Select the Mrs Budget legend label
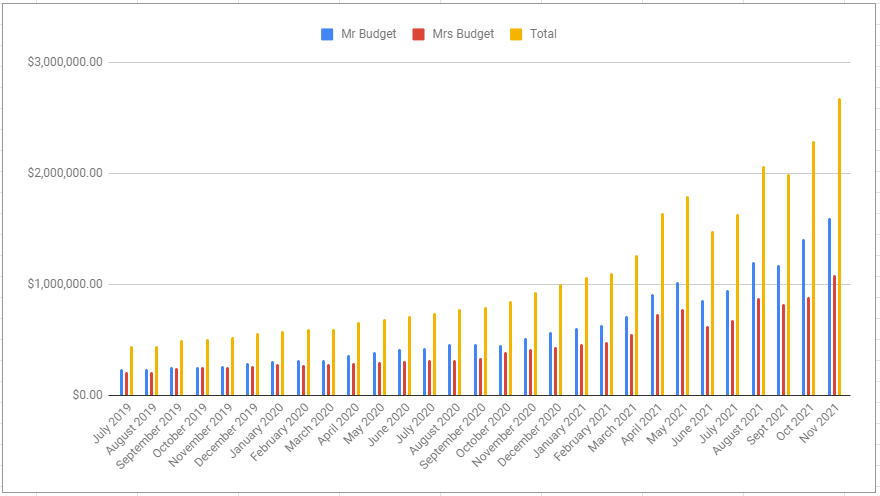The image size is (880, 496). click(x=465, y=34)
